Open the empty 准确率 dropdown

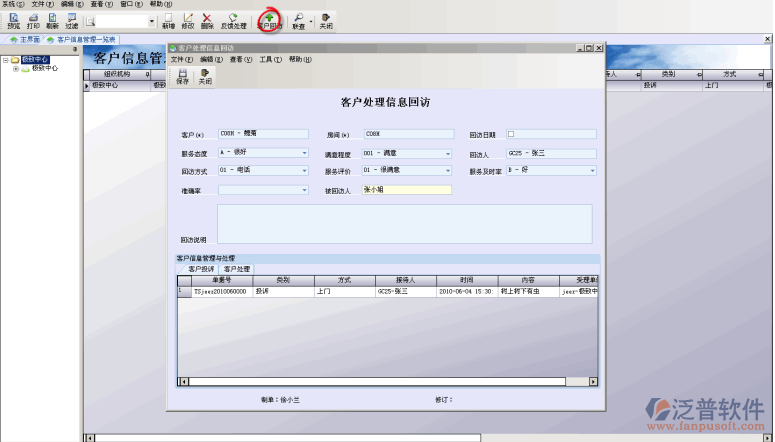305,189
